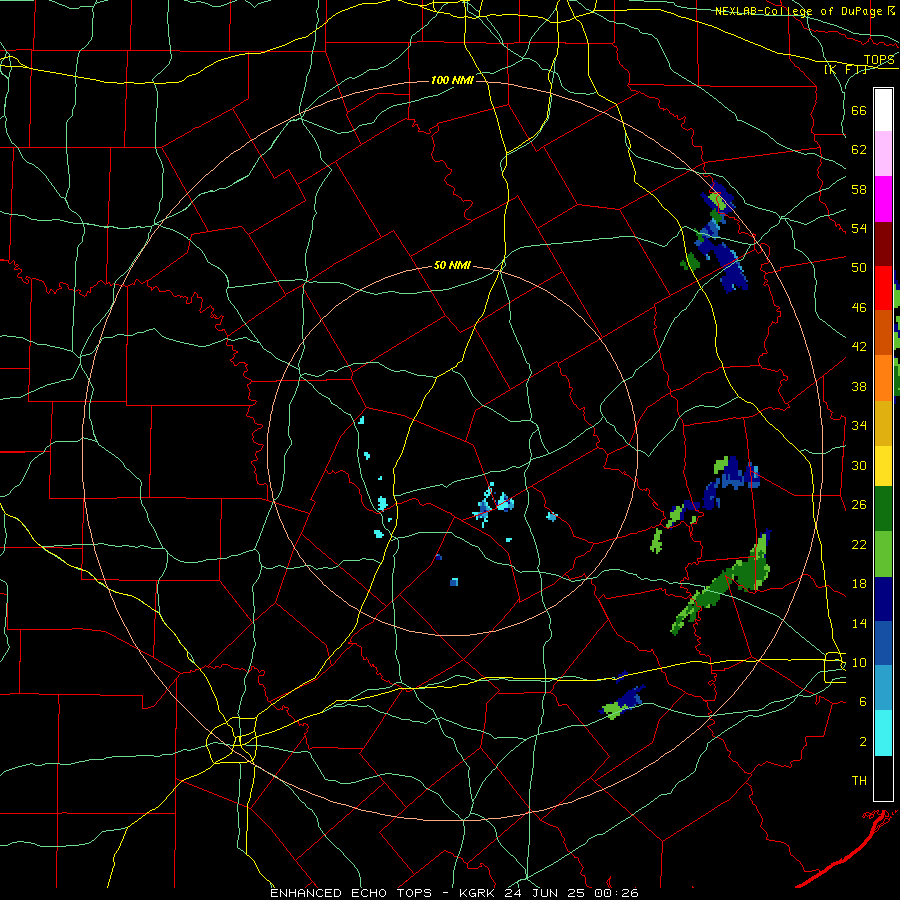Click the "54" legend value

click(x=859, y=228)
